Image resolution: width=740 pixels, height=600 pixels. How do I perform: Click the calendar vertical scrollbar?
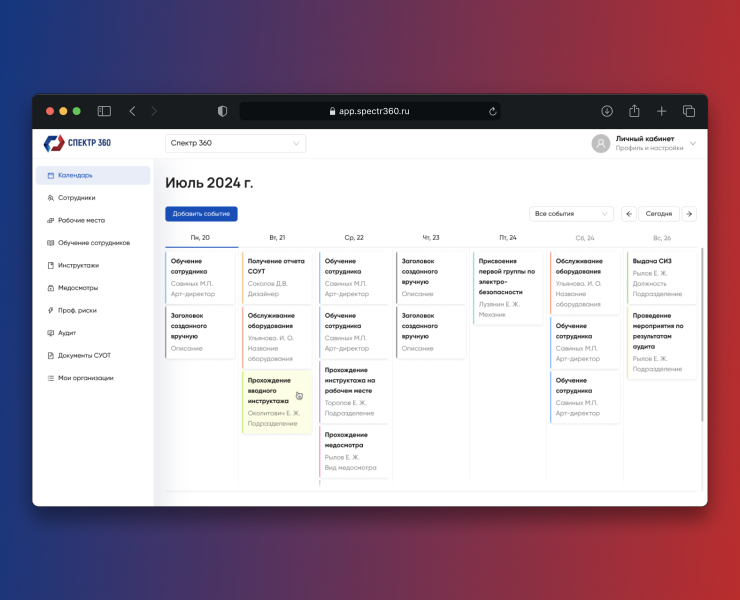[x=702, y=334]
